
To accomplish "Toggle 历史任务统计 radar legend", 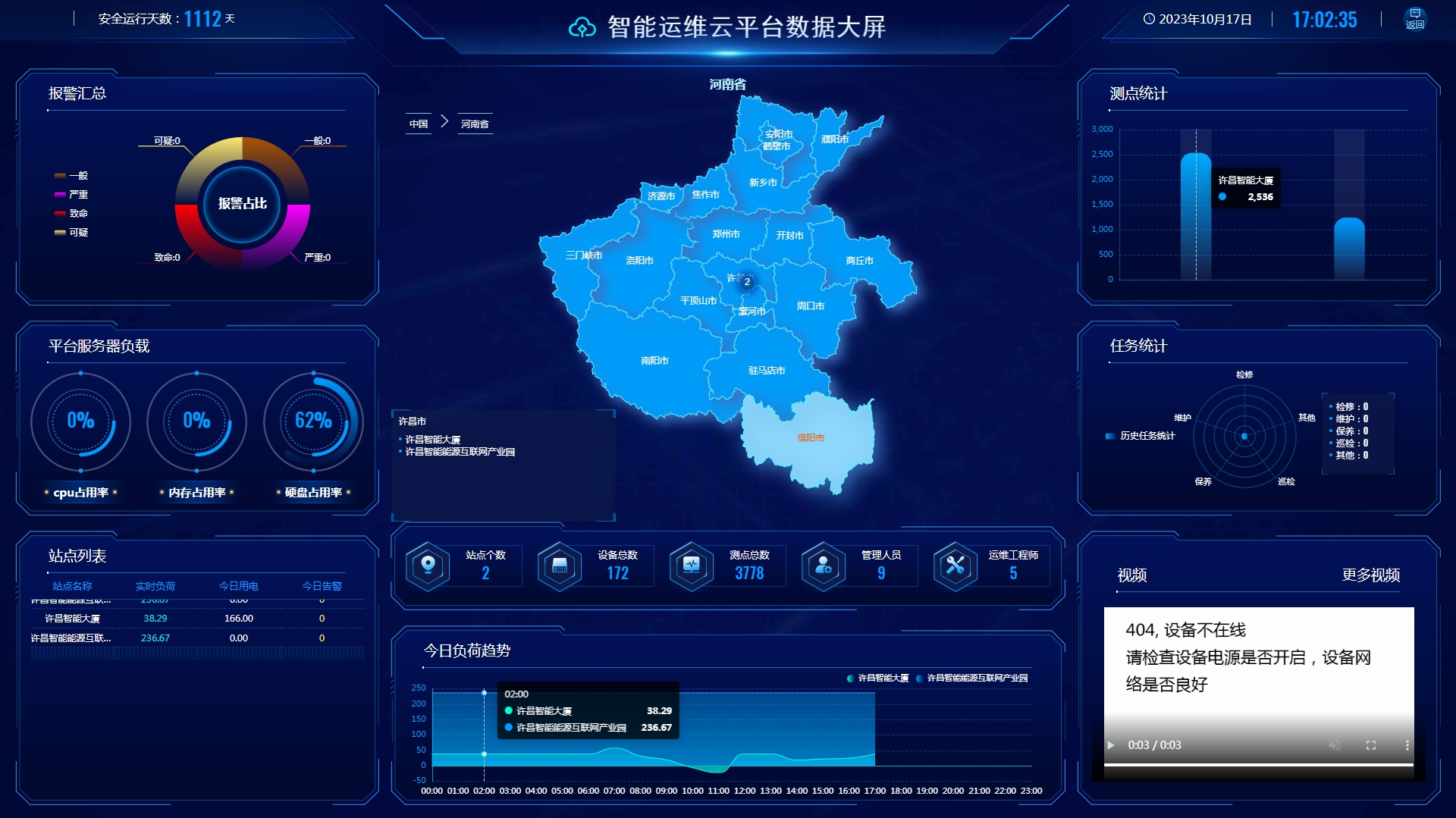I will point(1141,436).
